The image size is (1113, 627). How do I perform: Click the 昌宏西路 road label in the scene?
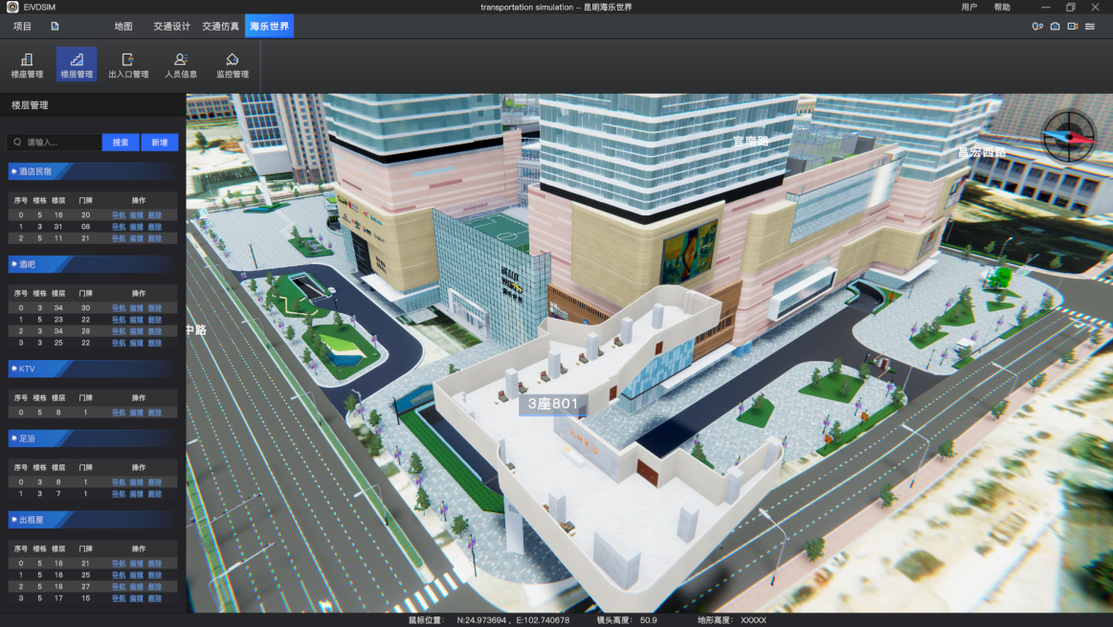click(x=982, y=153)
